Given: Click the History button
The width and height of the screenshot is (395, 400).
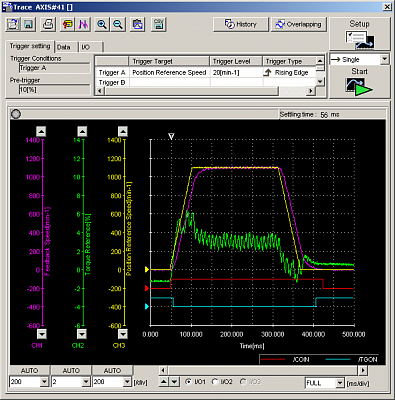Looking at the screenshot, I should click(x=241, y=24).
